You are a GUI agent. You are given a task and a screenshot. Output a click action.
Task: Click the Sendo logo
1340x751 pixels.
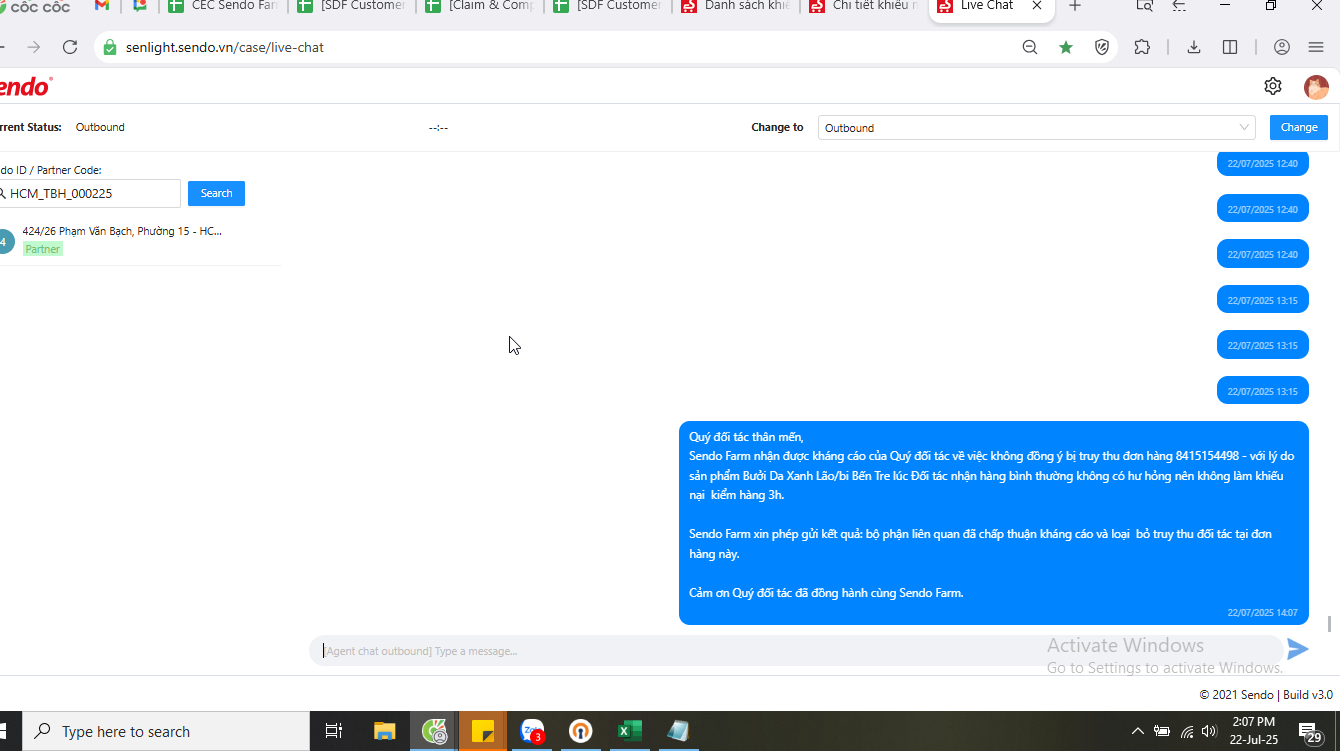[24, 87]
